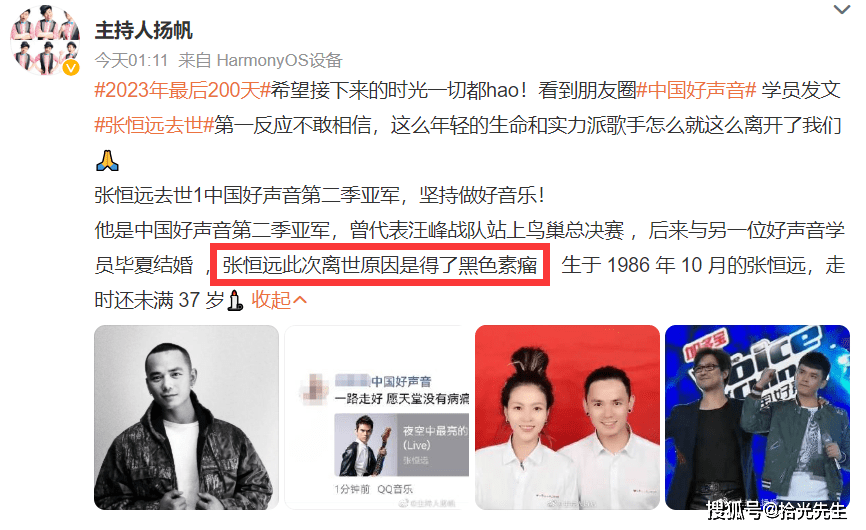The width and height of the screenshot is (866, 530).
Task: Open the red-background couple photo
Action: click(567, 417)
